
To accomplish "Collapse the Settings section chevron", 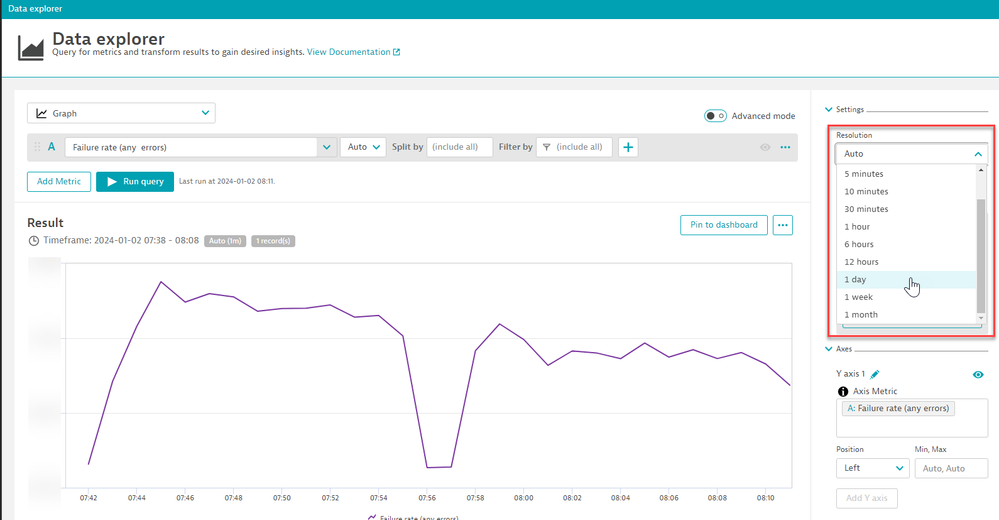I will point(828,109).
